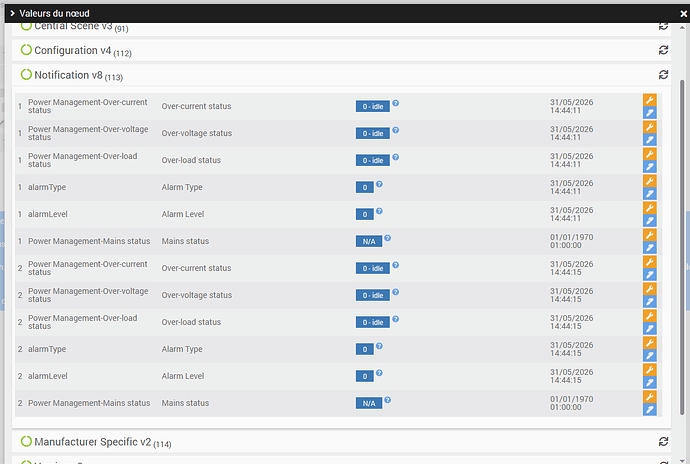
Task: Open help for endpoint 2 Over-voltage status value
Action: tap(396, 292)
